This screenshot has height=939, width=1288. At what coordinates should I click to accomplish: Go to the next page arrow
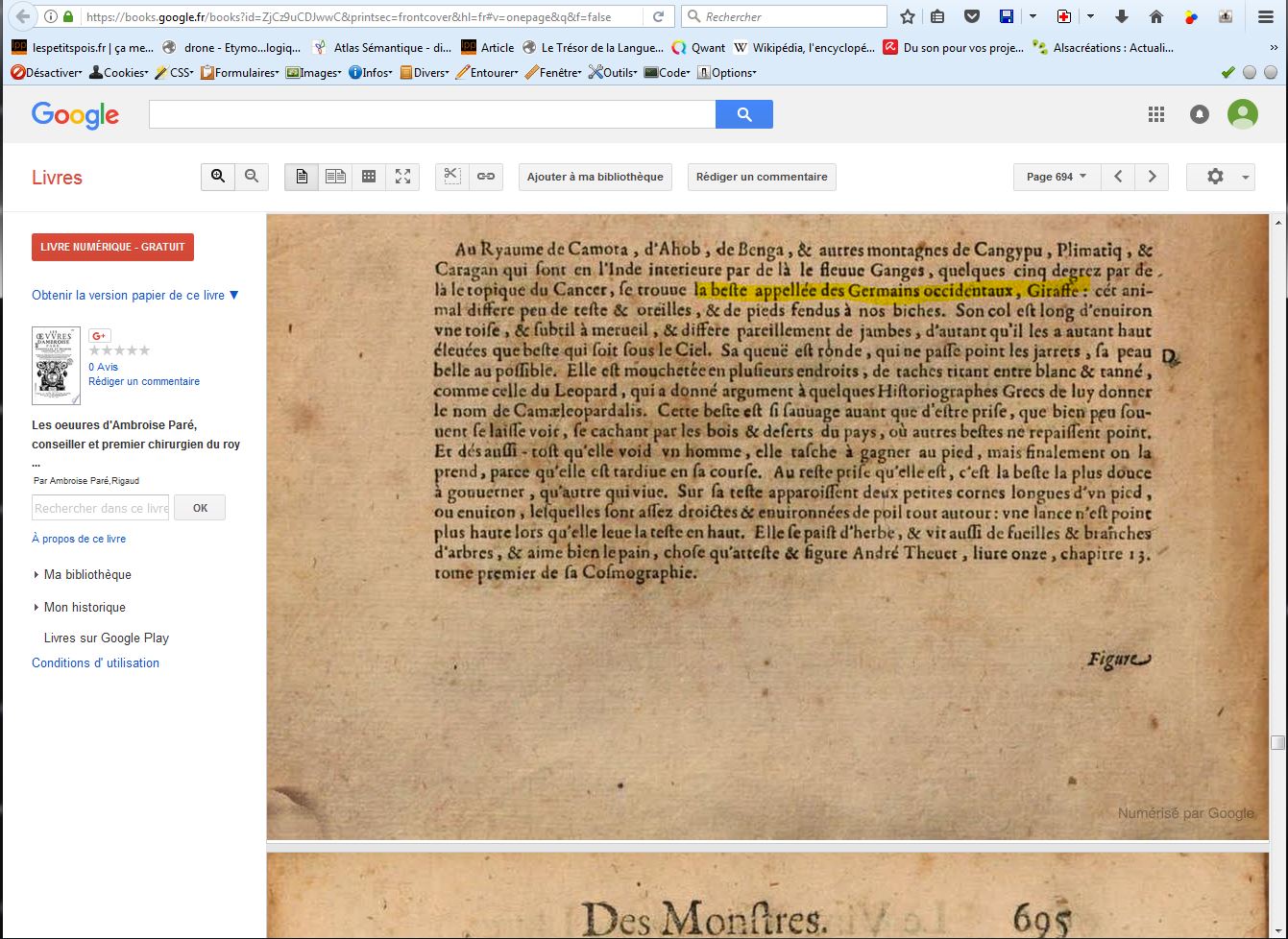tap(1152, 177)
